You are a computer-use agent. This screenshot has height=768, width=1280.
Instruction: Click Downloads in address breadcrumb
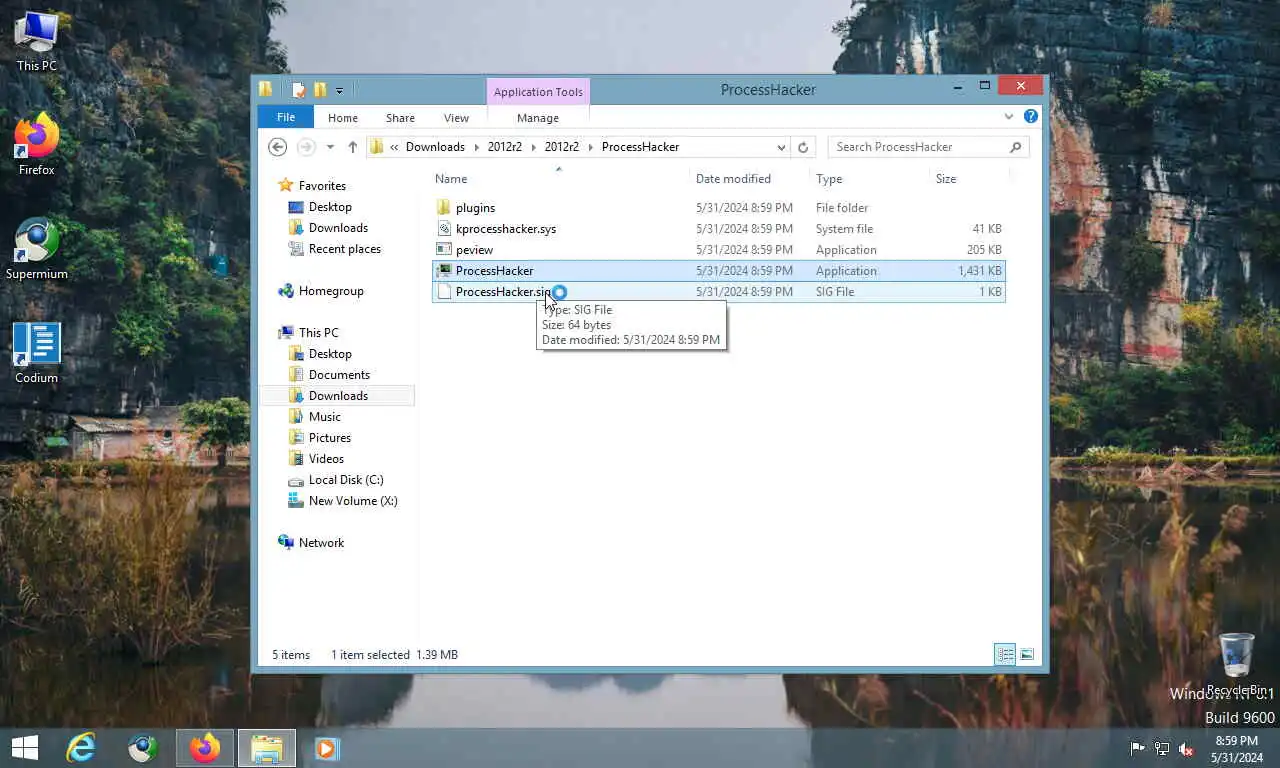(435, 147)
